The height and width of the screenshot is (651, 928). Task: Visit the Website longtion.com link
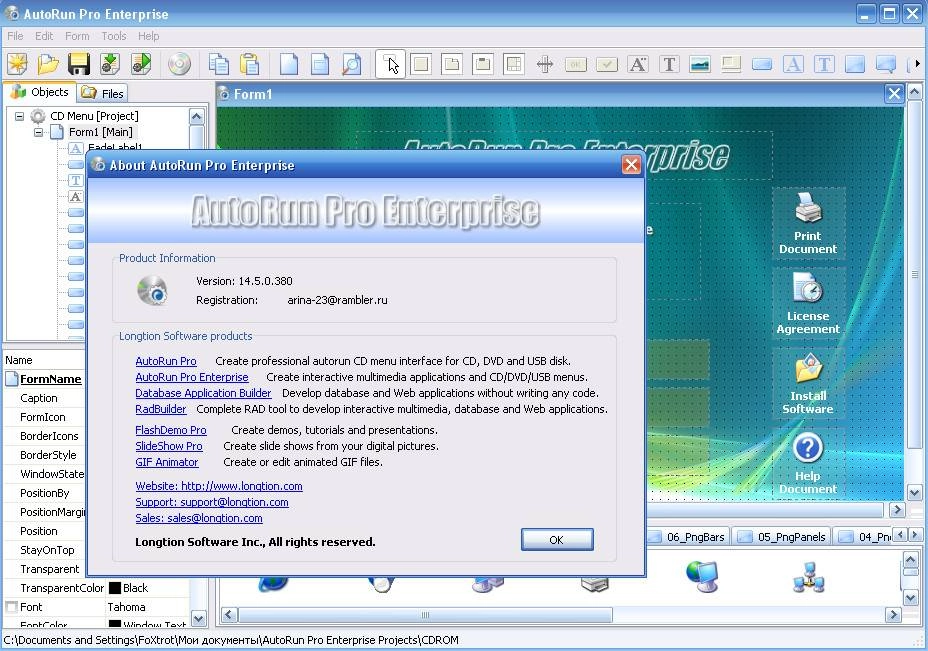219,486
